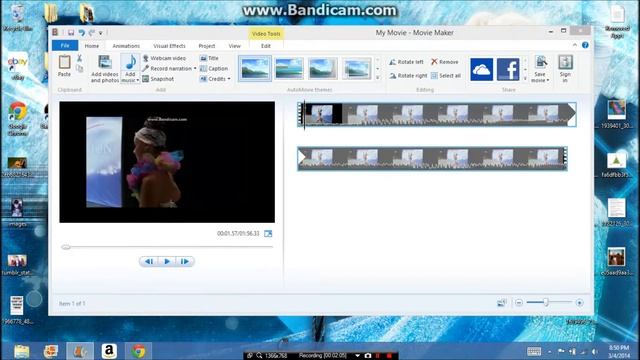Select the third AutoMovie theme thumbnail
The image size is (640, 360).
click(322, 69)
